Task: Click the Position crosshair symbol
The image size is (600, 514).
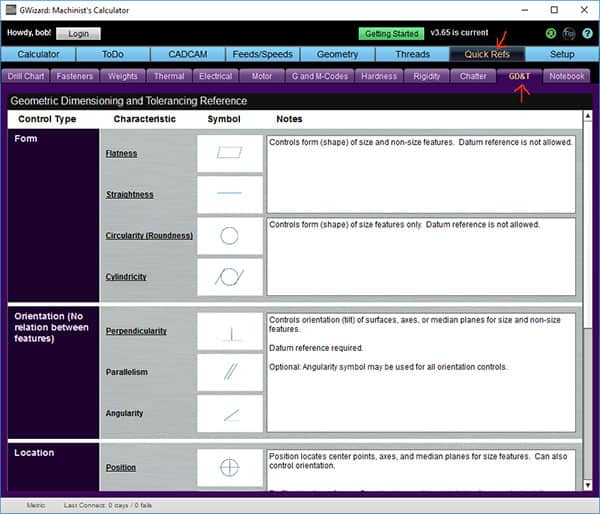Action: (230, 468)
